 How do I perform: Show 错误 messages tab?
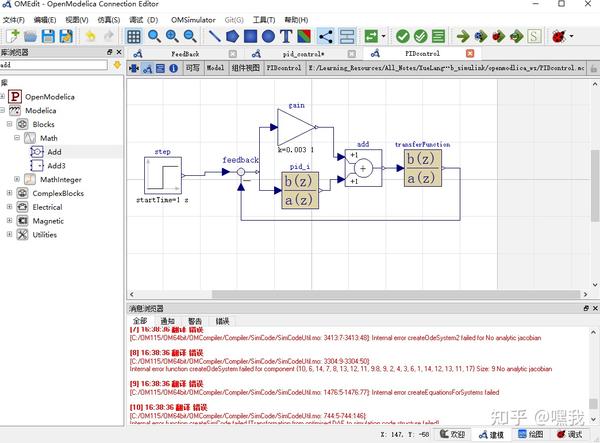[222, 321]
